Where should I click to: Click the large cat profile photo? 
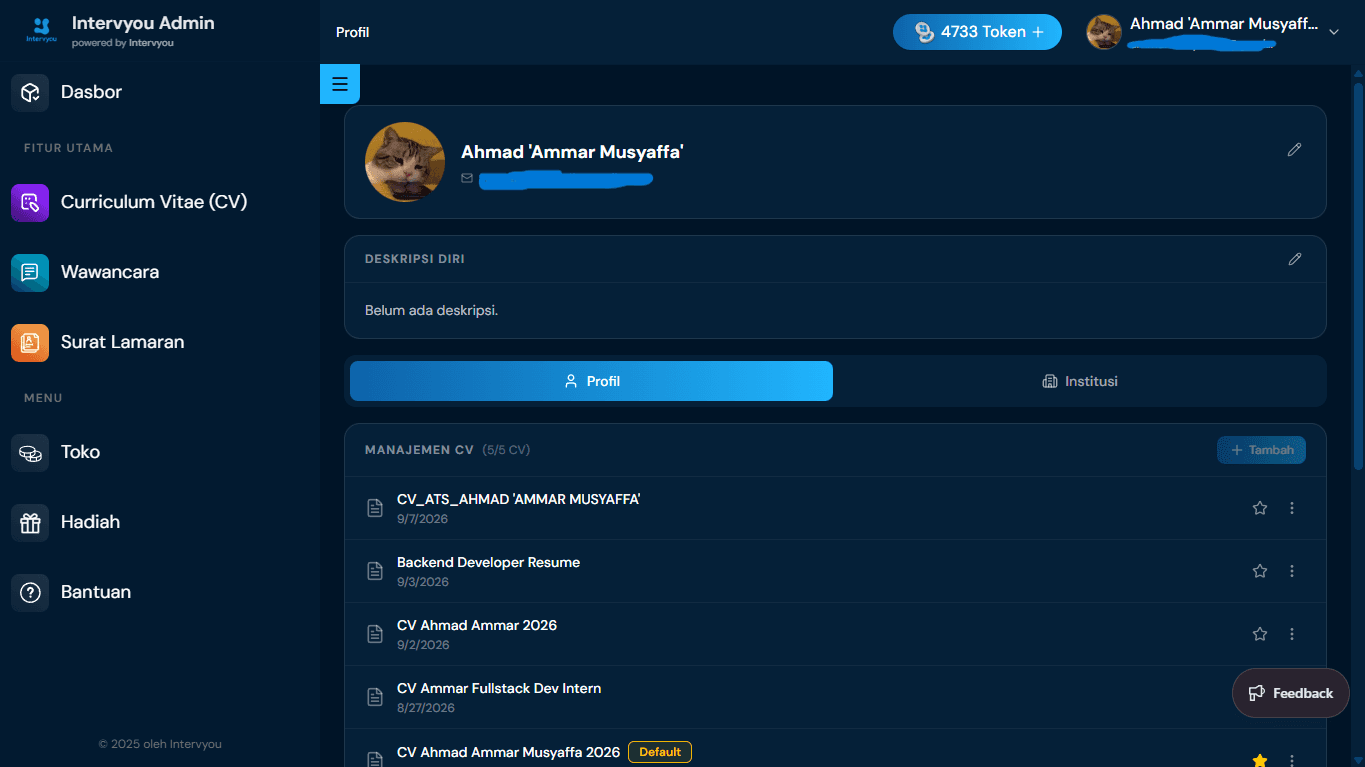(x=405, y=162)
